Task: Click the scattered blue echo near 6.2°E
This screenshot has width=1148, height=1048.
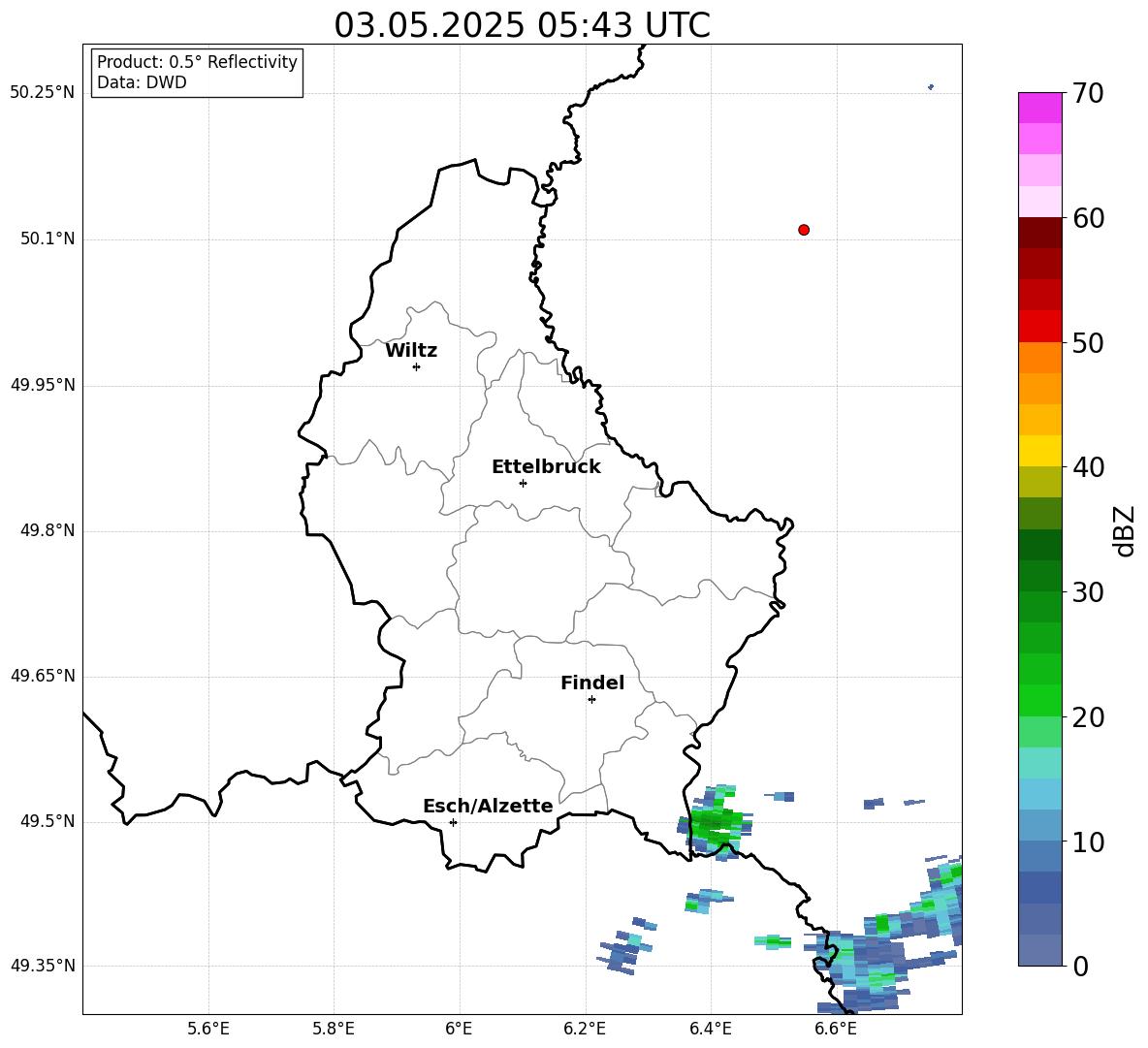Action: (626, 946)
